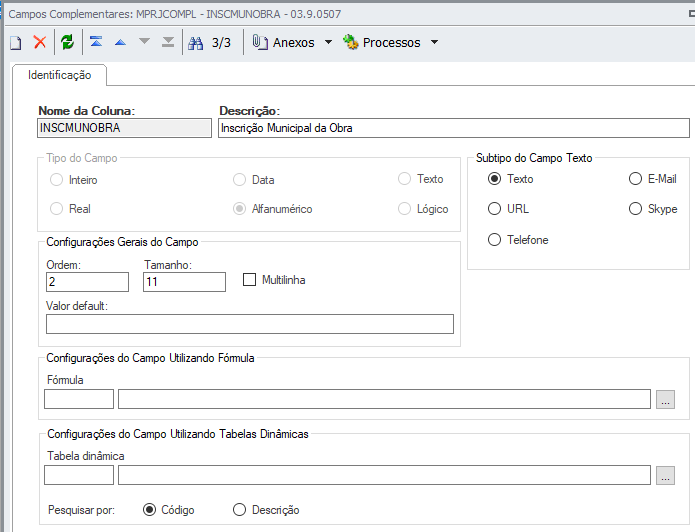Click the green refresh icon
Image resolution: width=695 pixels, height=532 pixels.
(x=67, y=42)
